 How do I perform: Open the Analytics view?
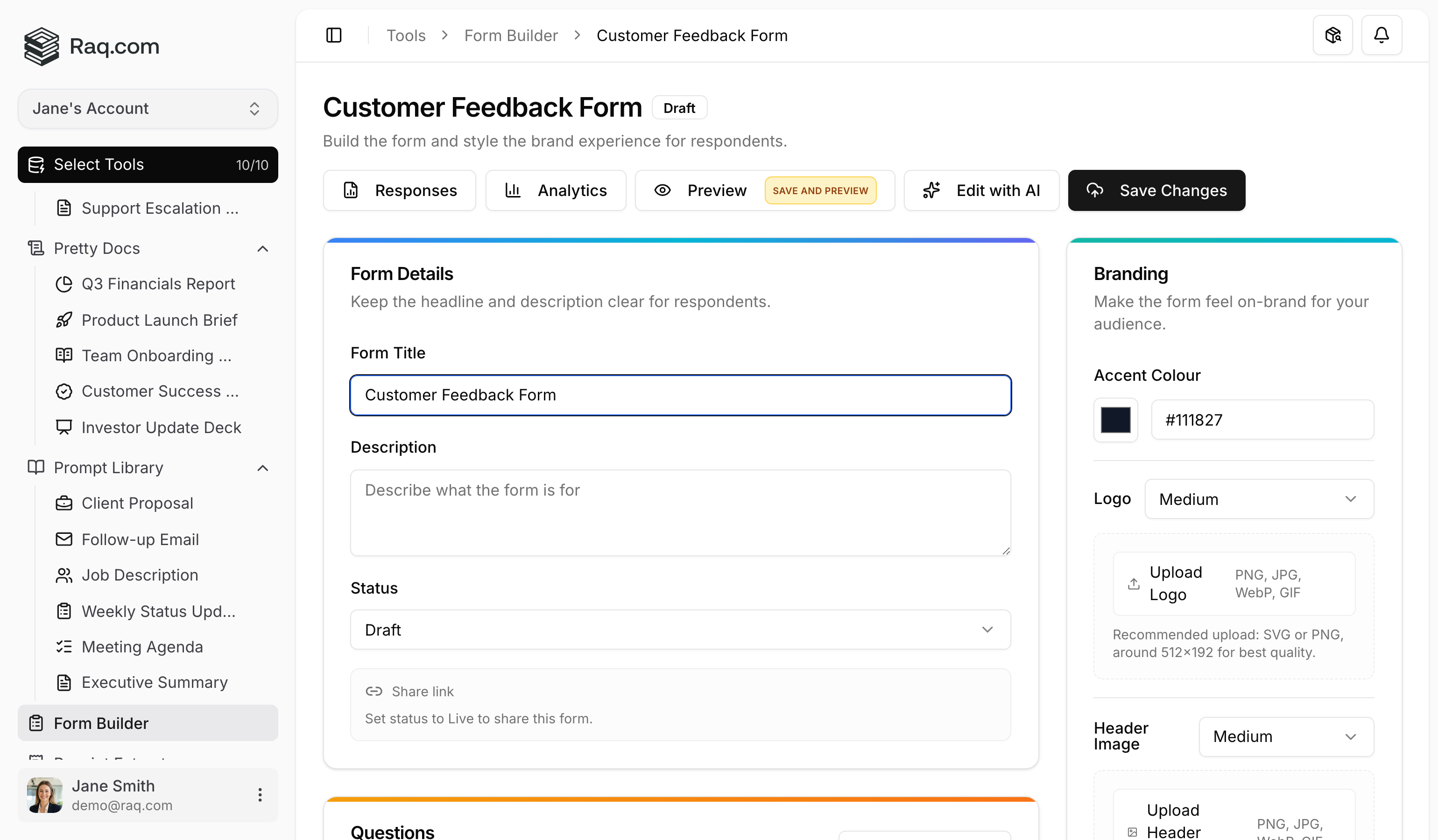click(556, 190)
